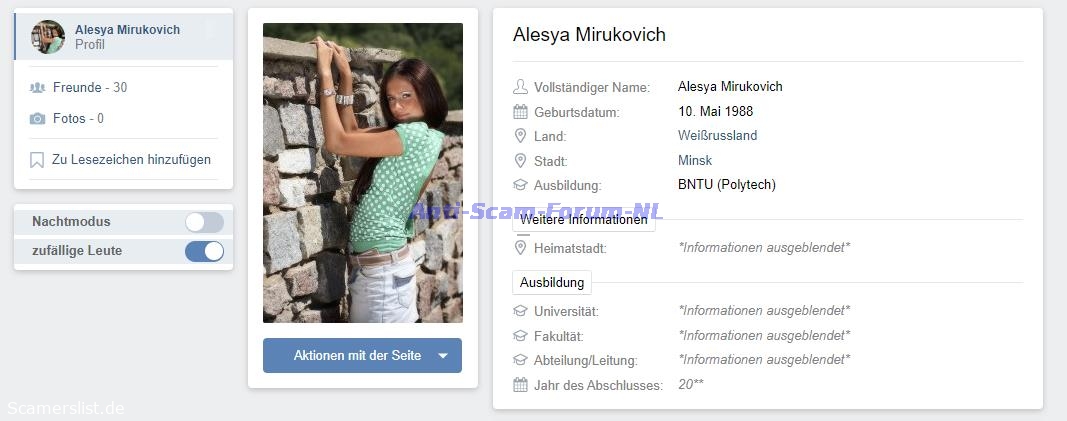
Task: Click the calendar icon next to Geburtsdatum
Action: [520, 112]
